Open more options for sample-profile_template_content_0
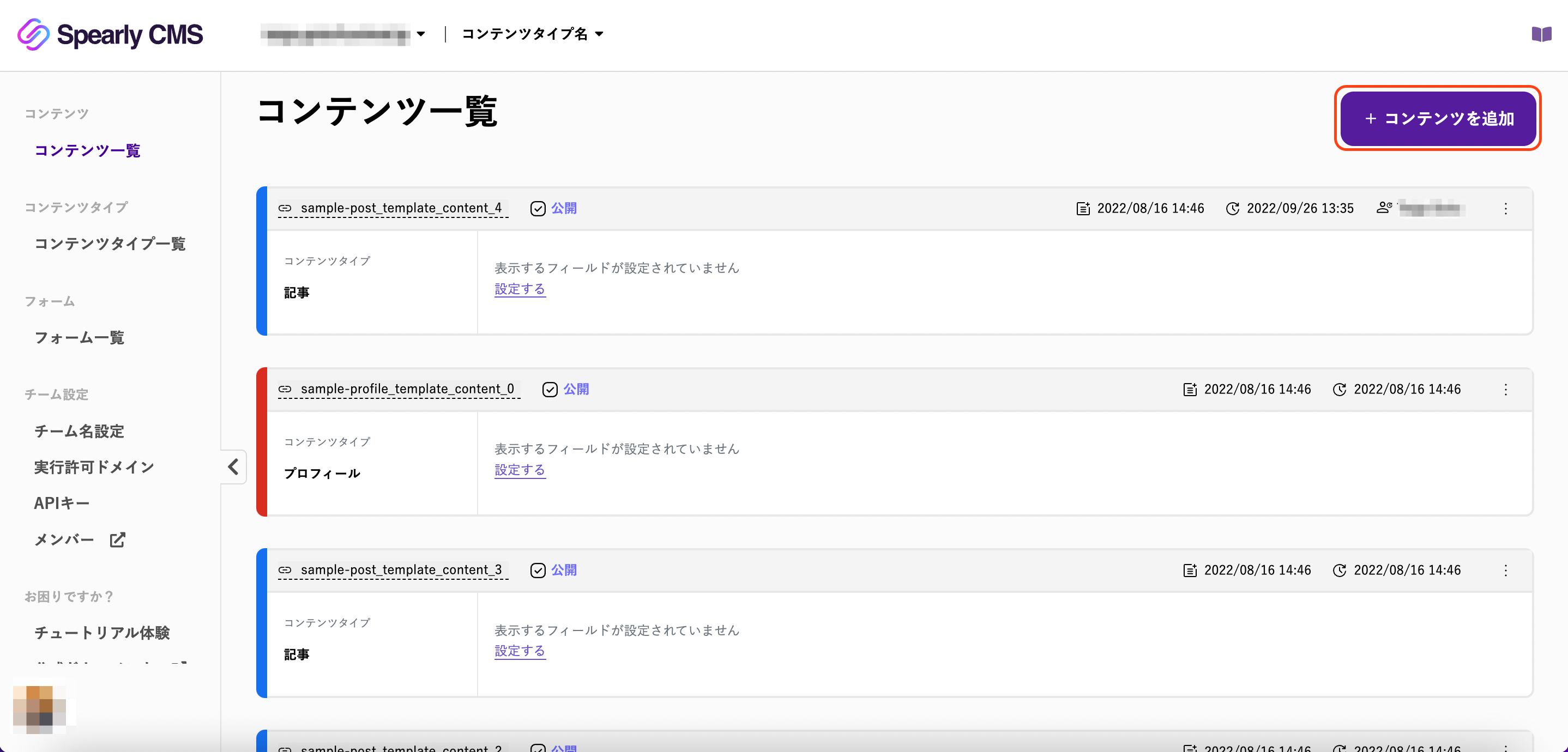This screenshot has height=752, width=1568. pos(1506,390)
